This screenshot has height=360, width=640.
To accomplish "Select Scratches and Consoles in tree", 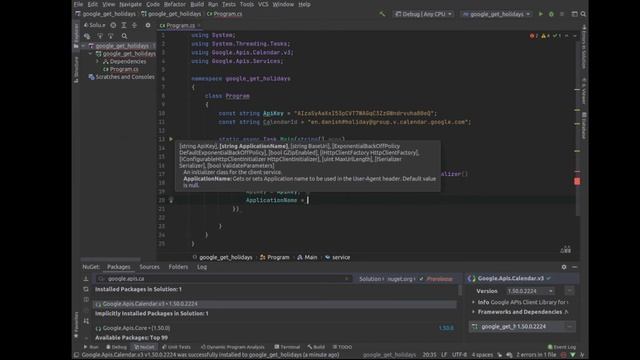I will pyautogui.click(x=121, y=77).
